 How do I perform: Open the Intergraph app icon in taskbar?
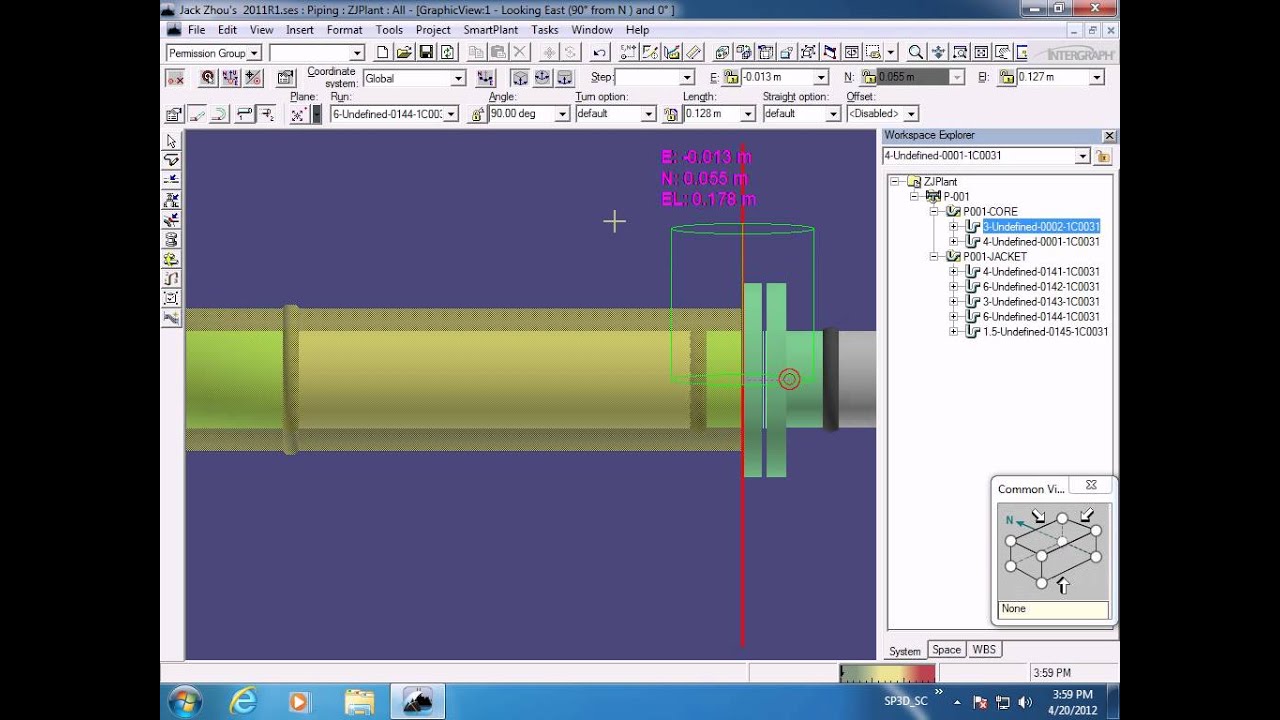(x=416, y=701)
